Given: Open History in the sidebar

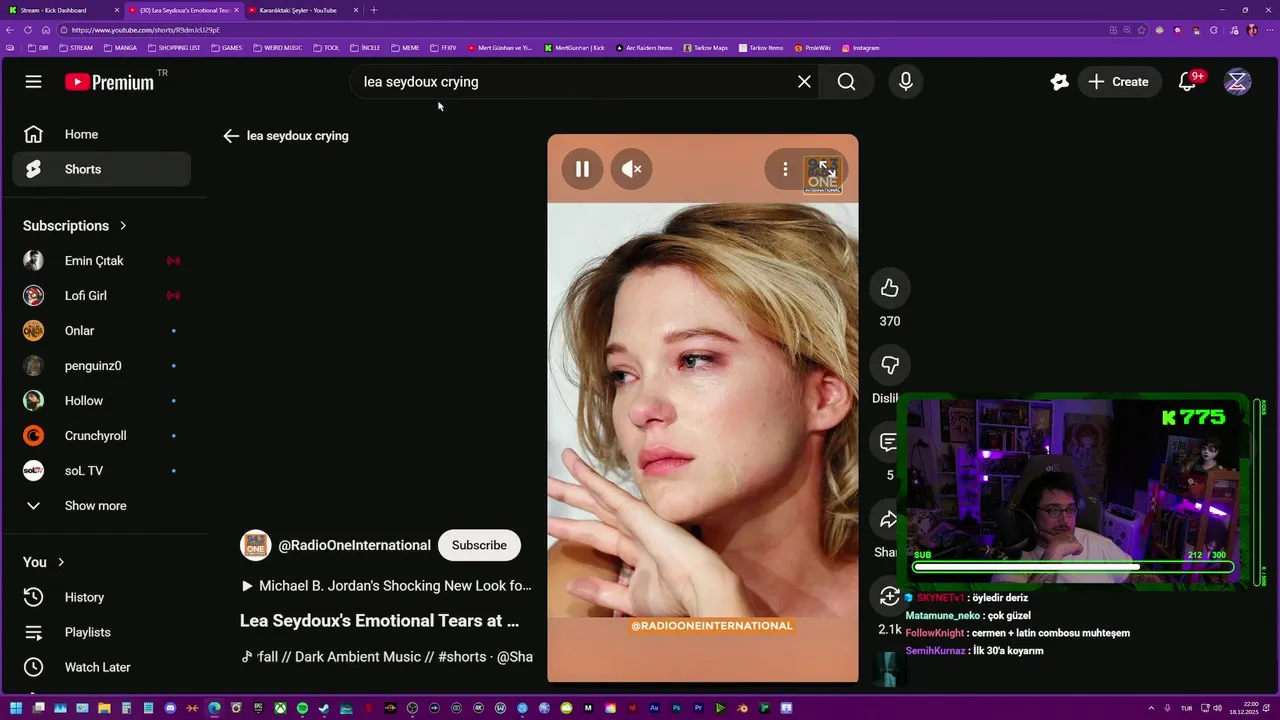Looking at the screenshot, I should [x=101, y=597].
